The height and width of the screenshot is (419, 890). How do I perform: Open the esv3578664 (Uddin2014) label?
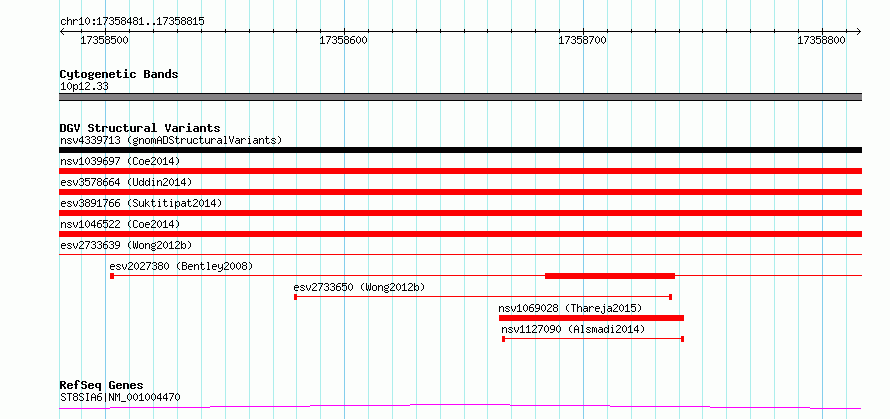(126, 182)
